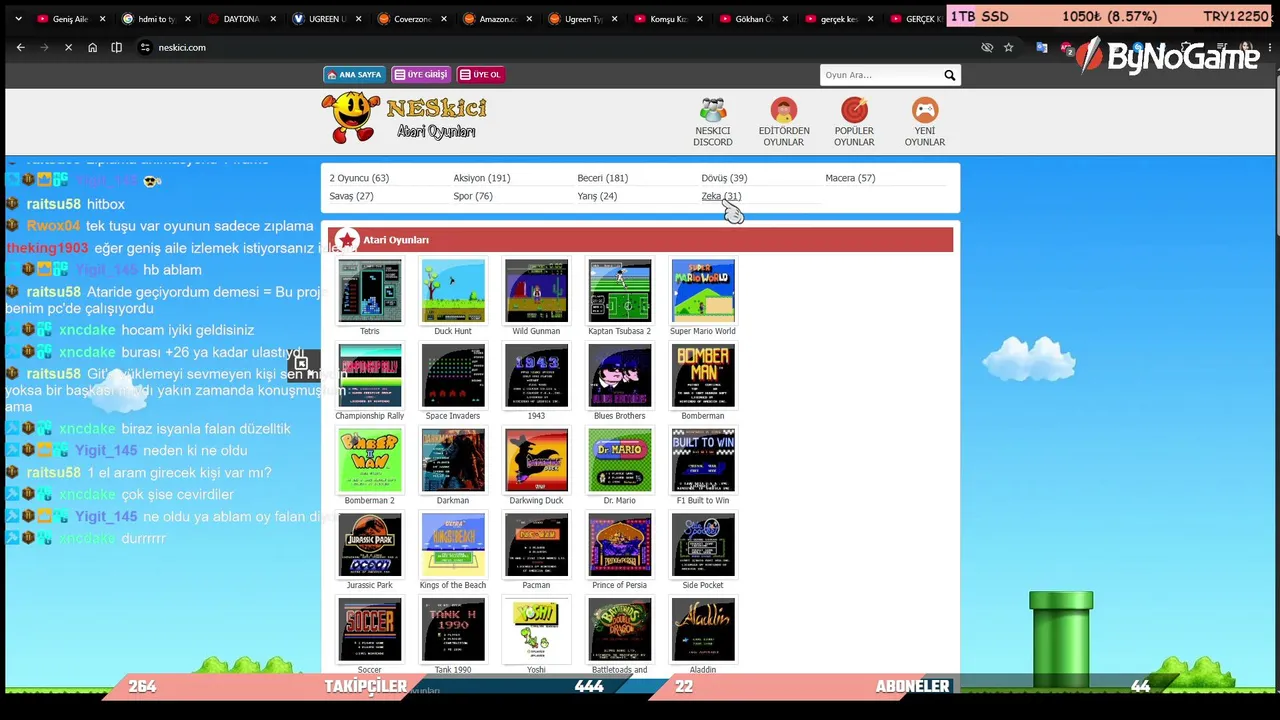Open the Yarış (24) category
This screenshot has width=1280, height=720.
click(x=597, y=196)
